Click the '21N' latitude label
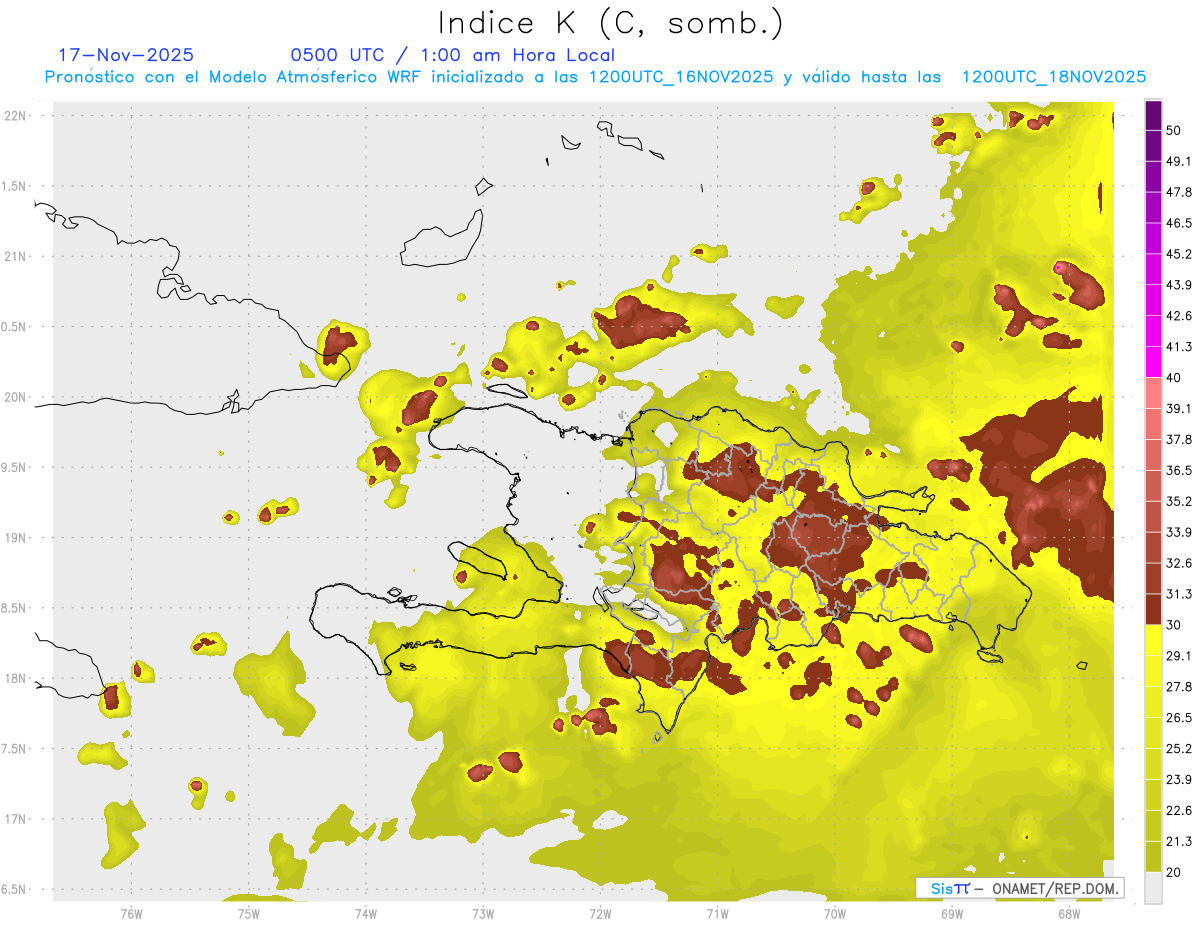This screenshot has width=1200, height=927. 16,256
